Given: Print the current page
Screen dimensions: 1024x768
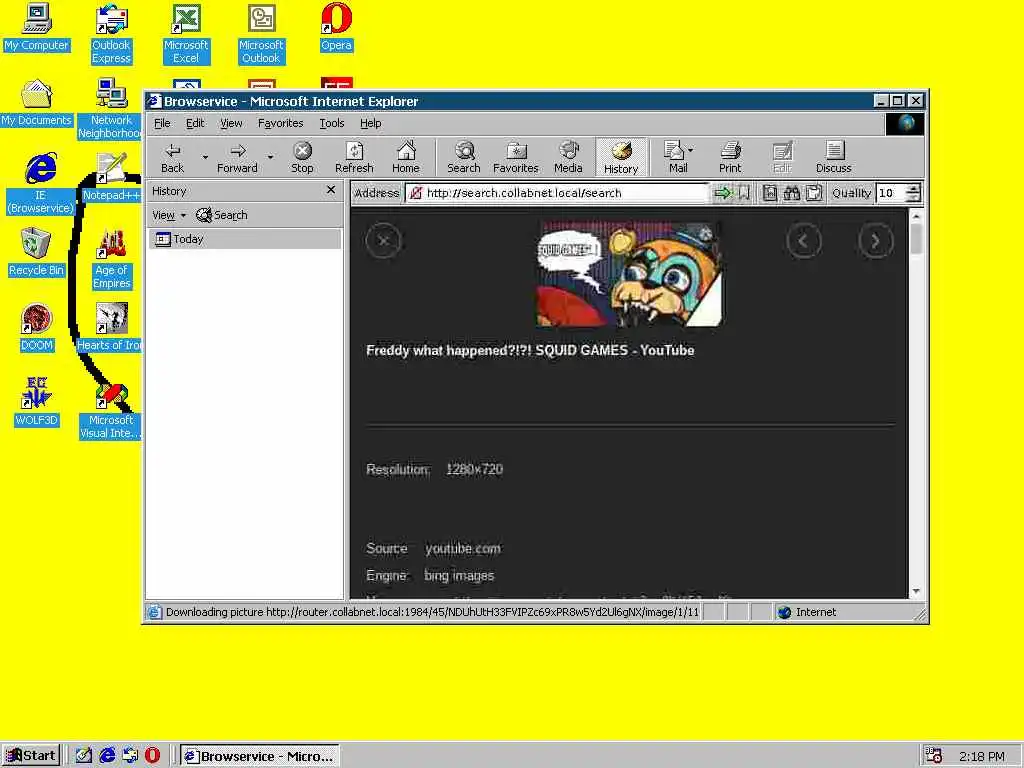Looking at the screenshot, I should (x=730, y=157).
